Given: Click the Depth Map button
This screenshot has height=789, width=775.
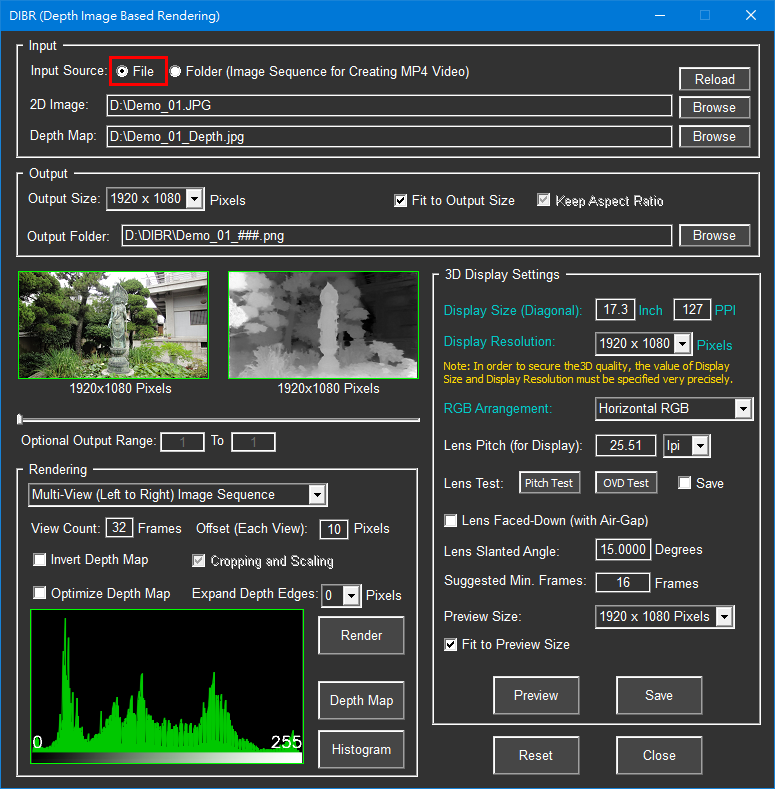Looking at the screenshot, I should pos(361,700).
